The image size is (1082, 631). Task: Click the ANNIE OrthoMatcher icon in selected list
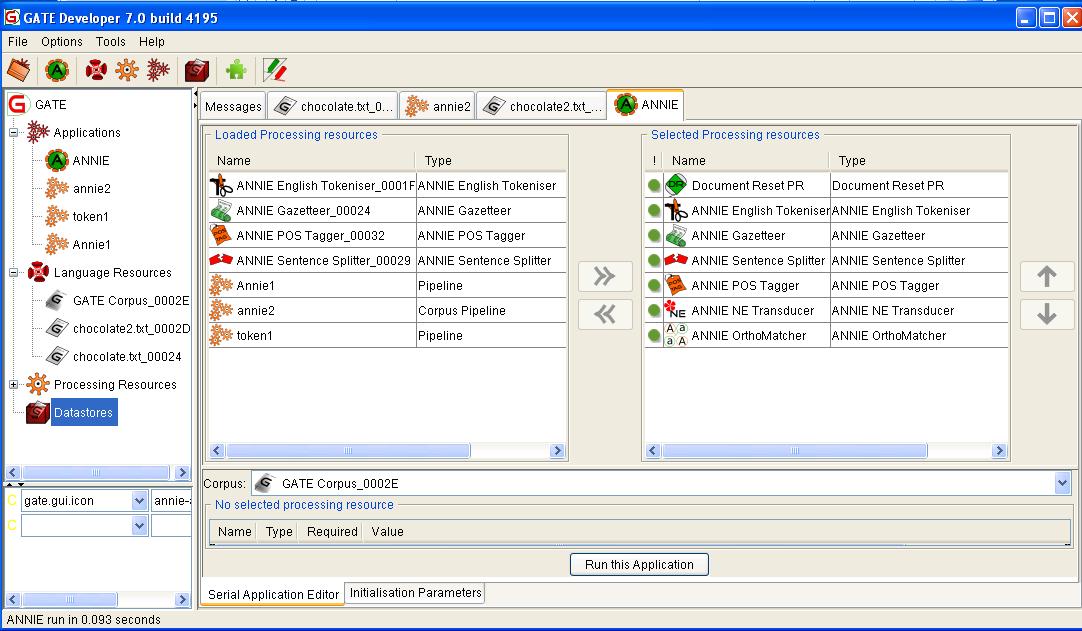[x=676, y=335]
